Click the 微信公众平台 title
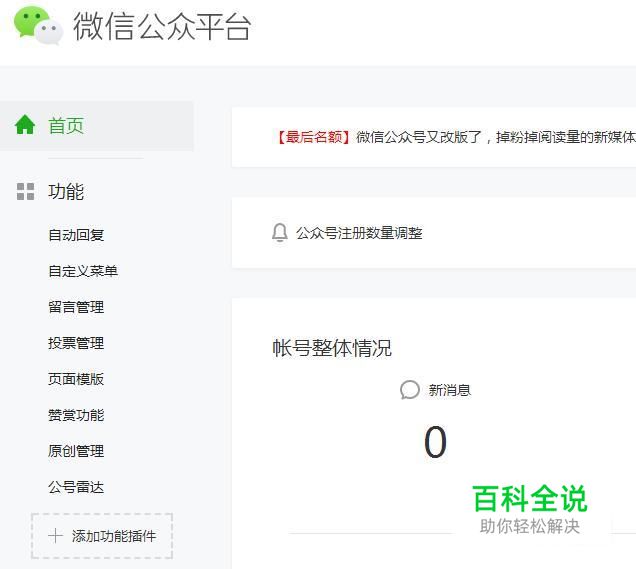636x569 pixels. coord(162,26)
